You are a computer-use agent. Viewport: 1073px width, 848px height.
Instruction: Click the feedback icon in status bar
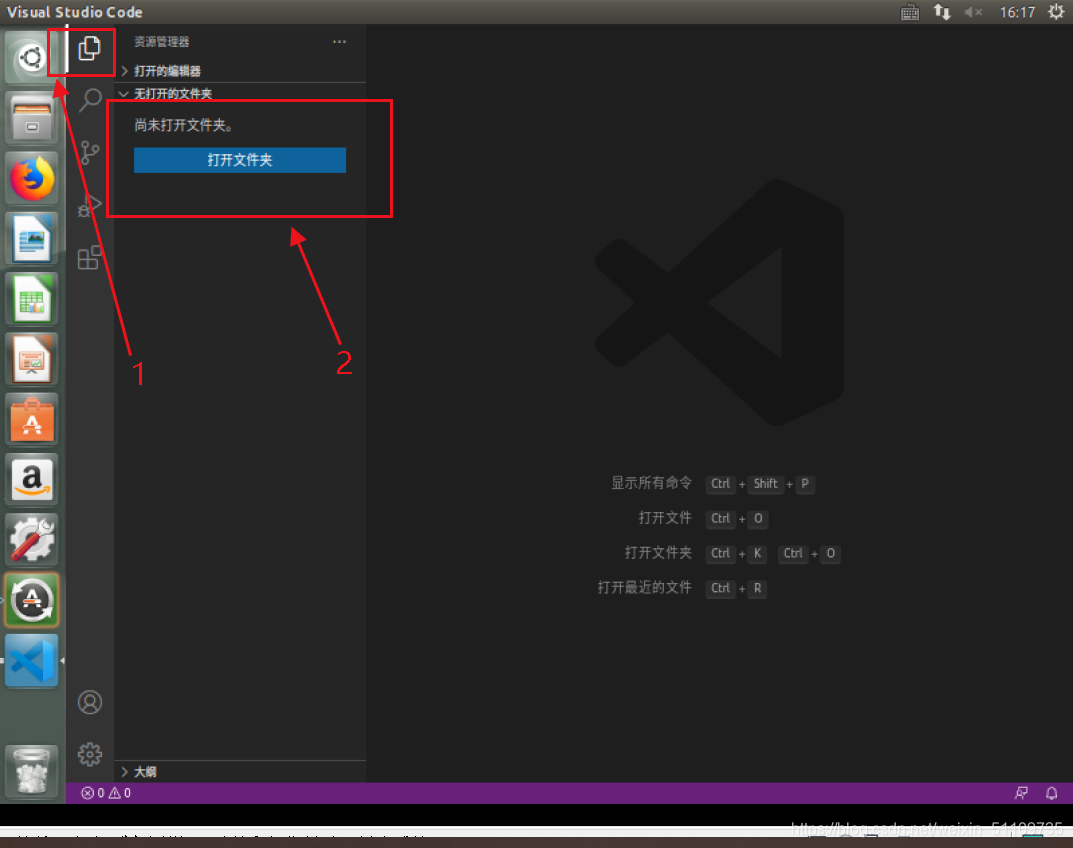1021,793
